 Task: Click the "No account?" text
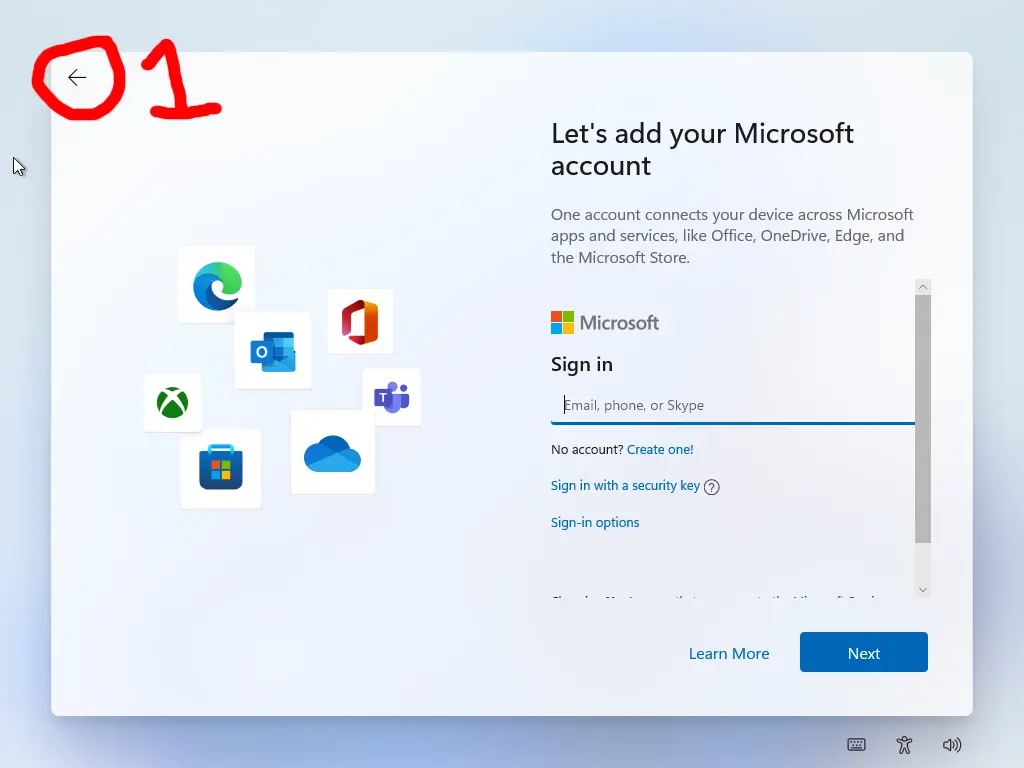(x=587, y=449)
